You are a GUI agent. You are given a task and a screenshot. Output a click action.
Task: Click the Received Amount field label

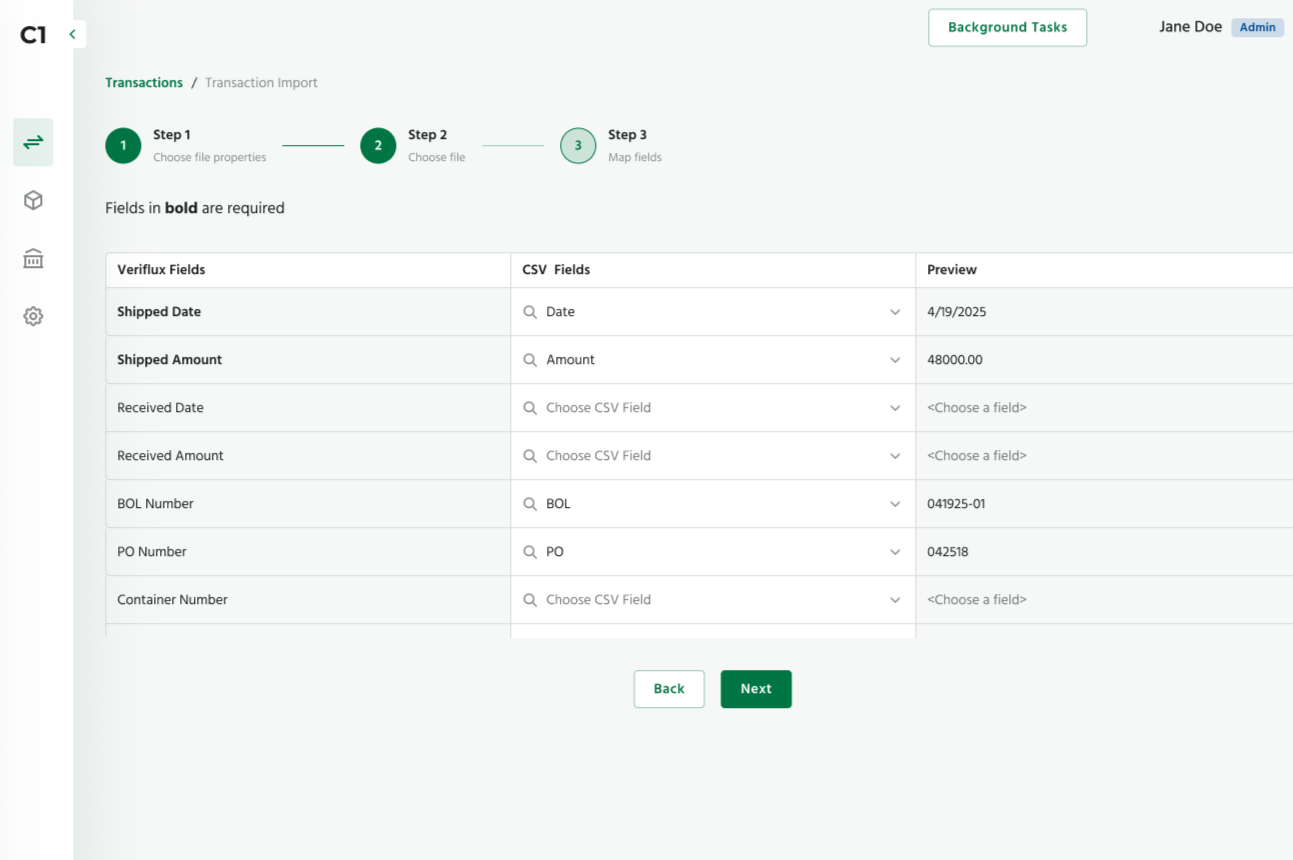click(170, 456)
